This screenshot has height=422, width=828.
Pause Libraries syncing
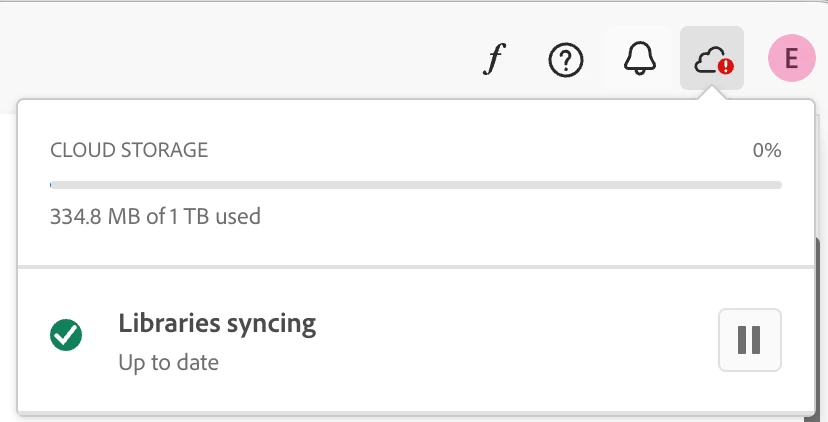click(750, 340)
